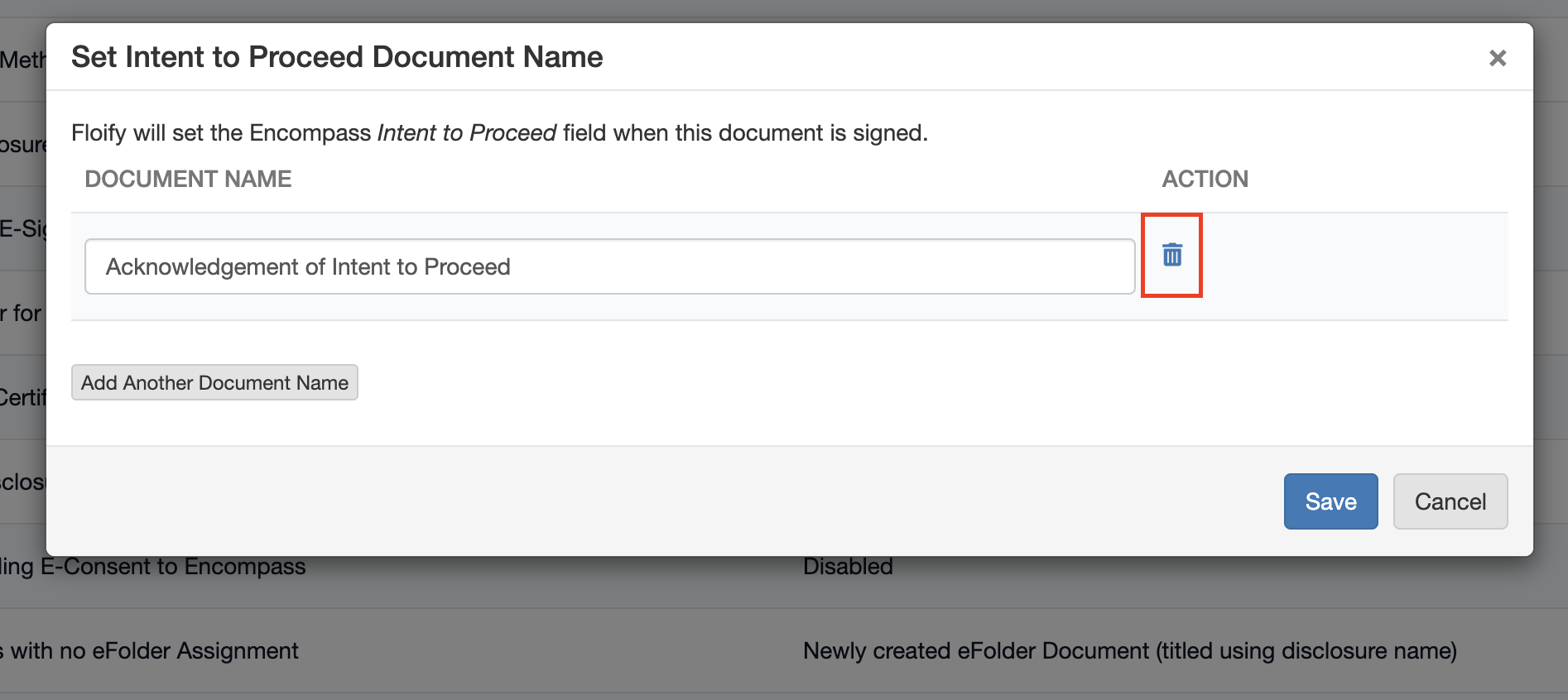This screenshot has height=700, width=1568.
Task: Select the Disabled value behind the dialog
Action: click(x=848, y=567)
